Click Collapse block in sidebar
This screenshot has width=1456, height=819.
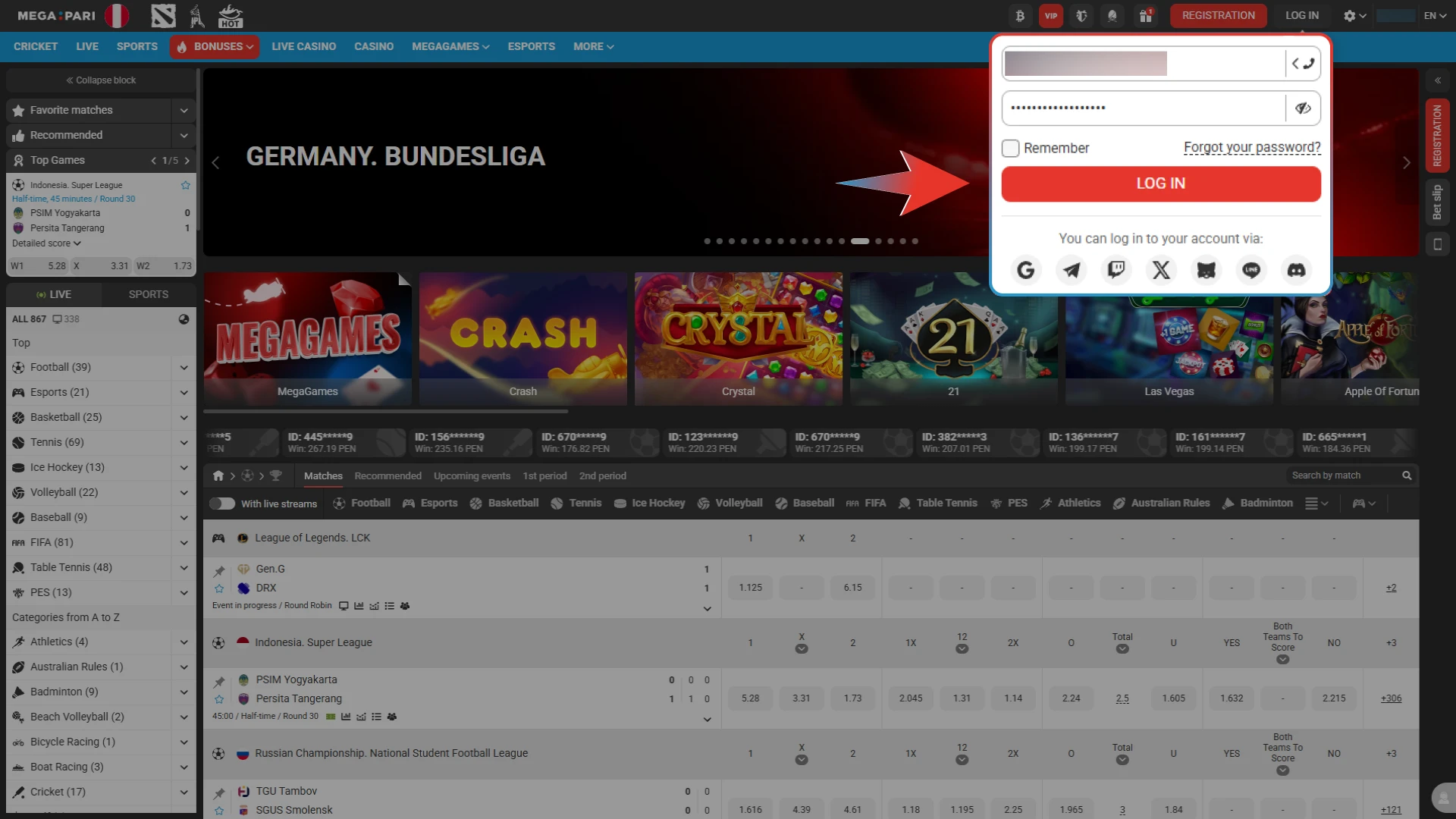101,80
